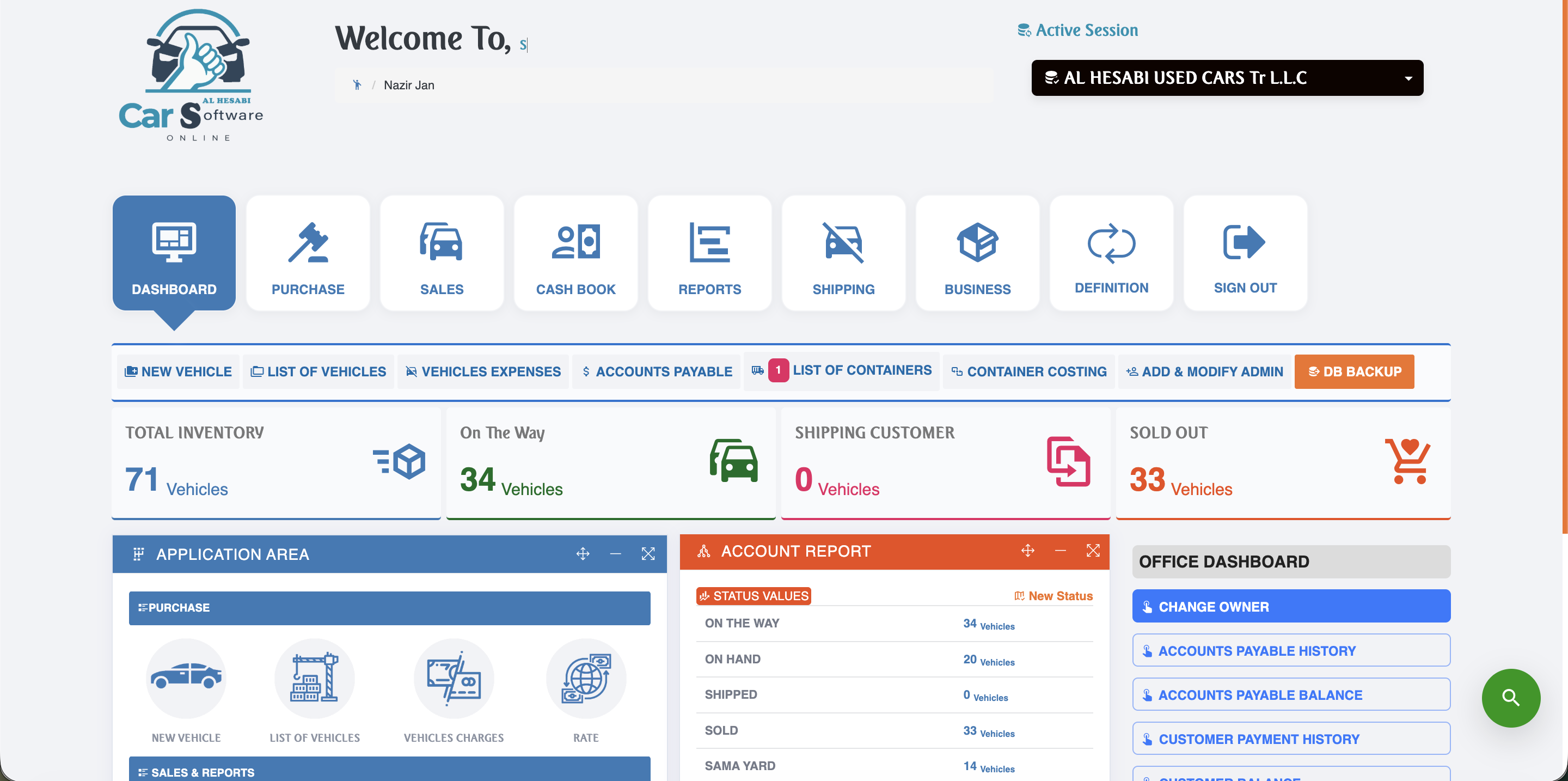Open List of Vehicles crane icon

click(314, 678)
